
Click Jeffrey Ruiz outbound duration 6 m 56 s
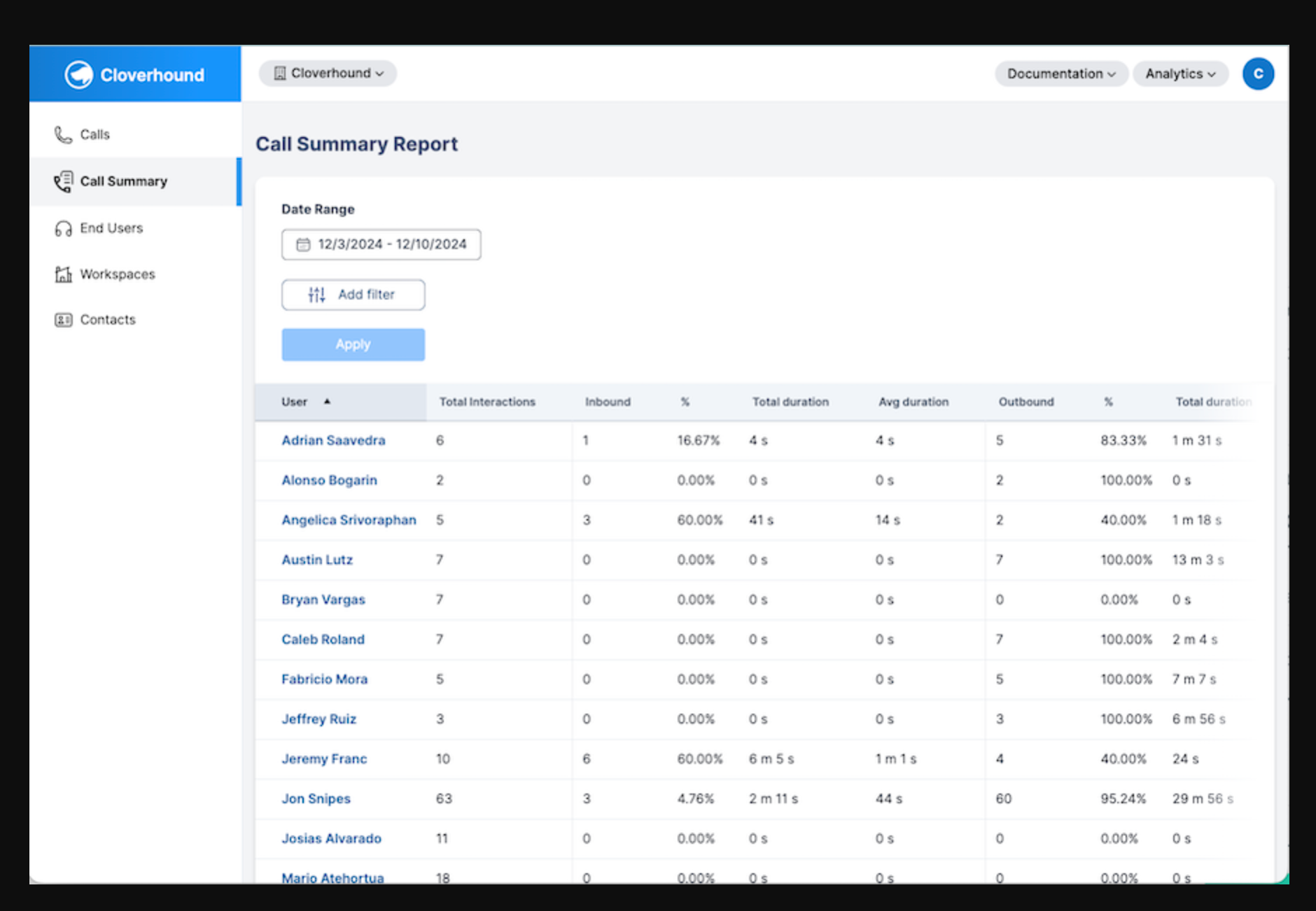pos(1199,719)
